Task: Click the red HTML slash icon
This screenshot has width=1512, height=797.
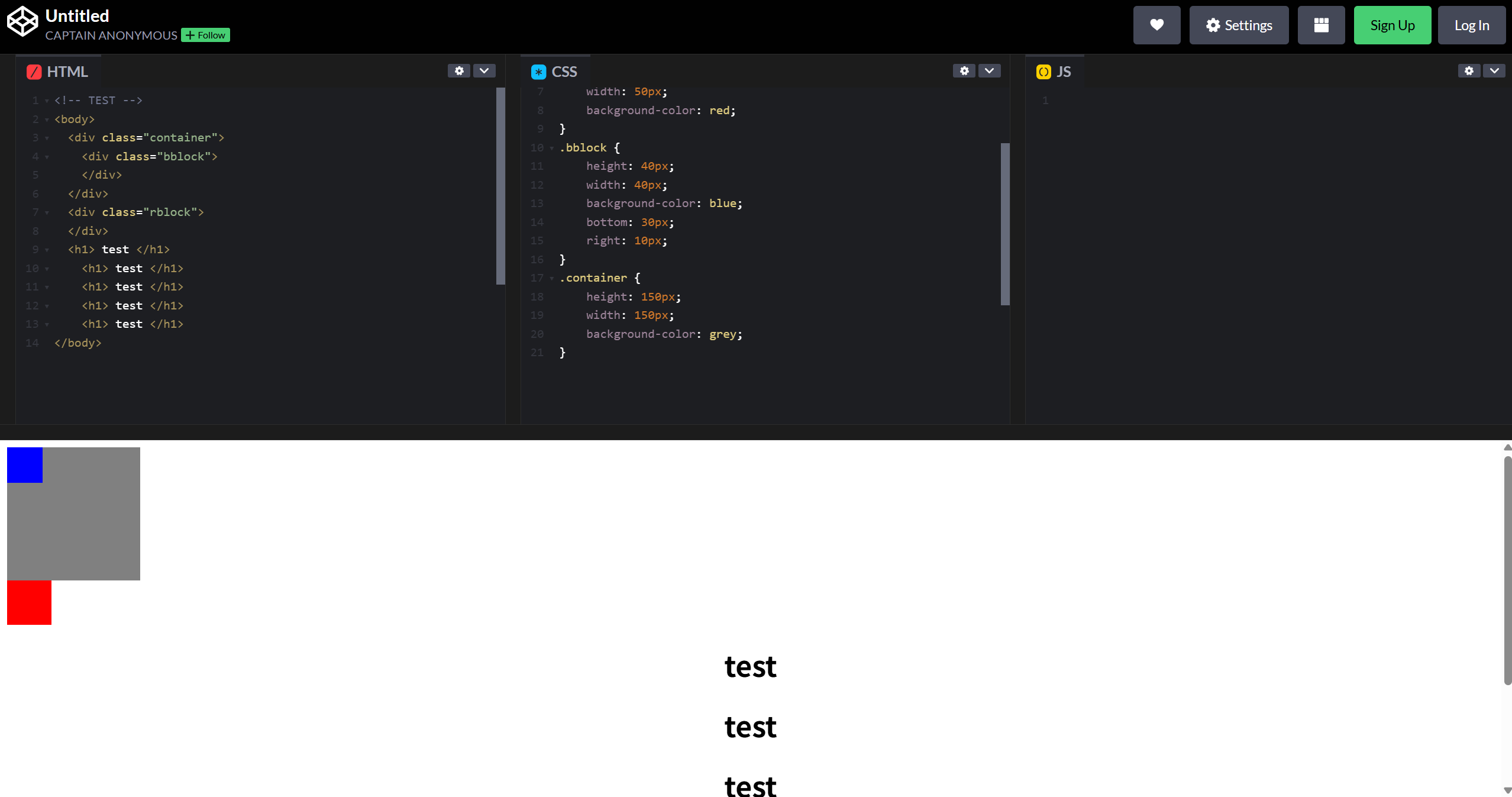Action: [34, 72]
